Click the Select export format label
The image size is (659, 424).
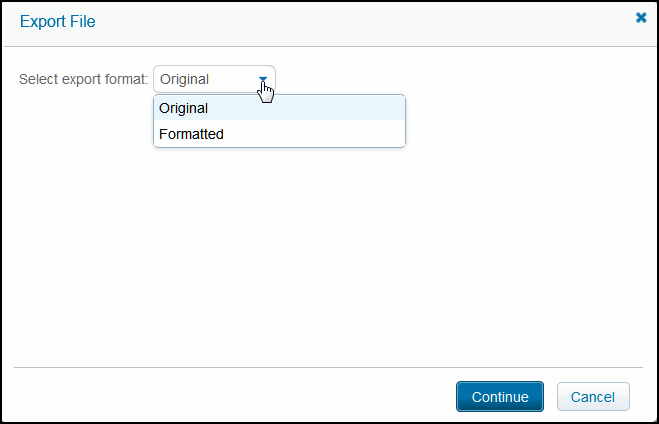(x=83, y=79)
